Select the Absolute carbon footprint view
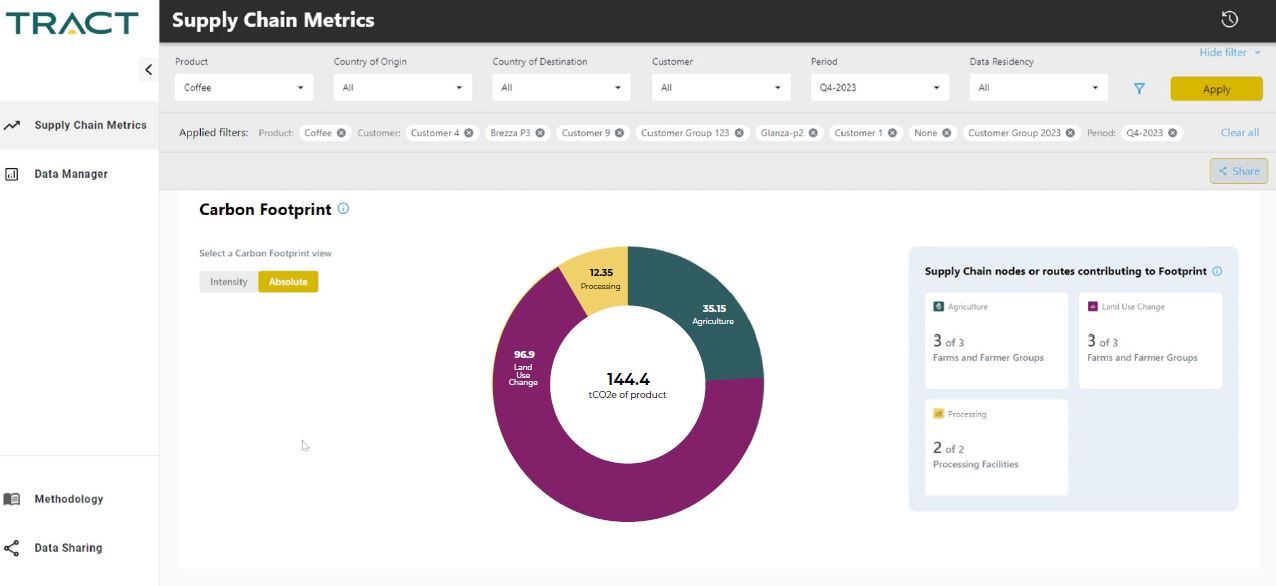1276x586 pixels. click(x=288, y=282)
